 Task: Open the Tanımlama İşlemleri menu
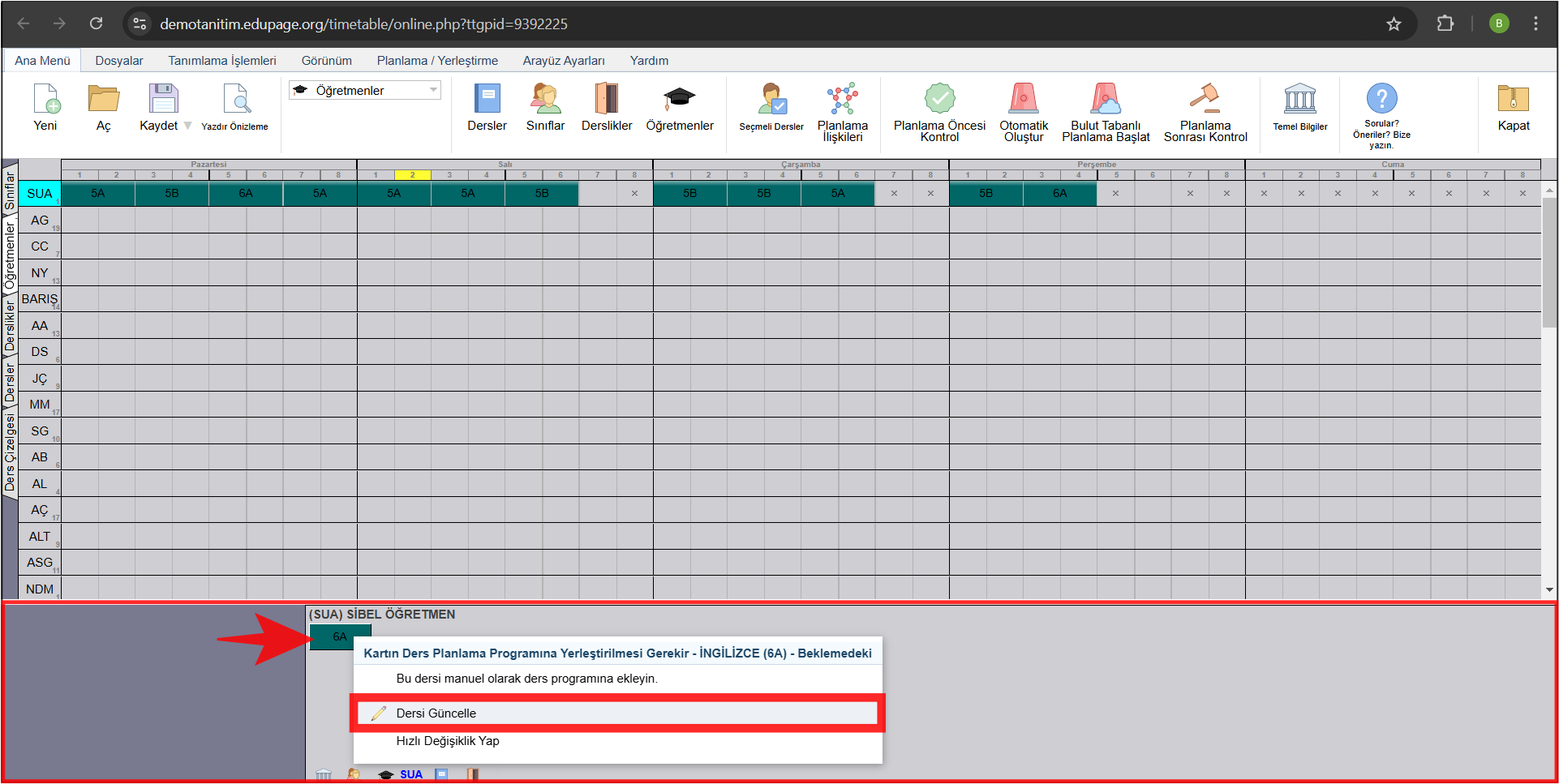coord(222,61)
